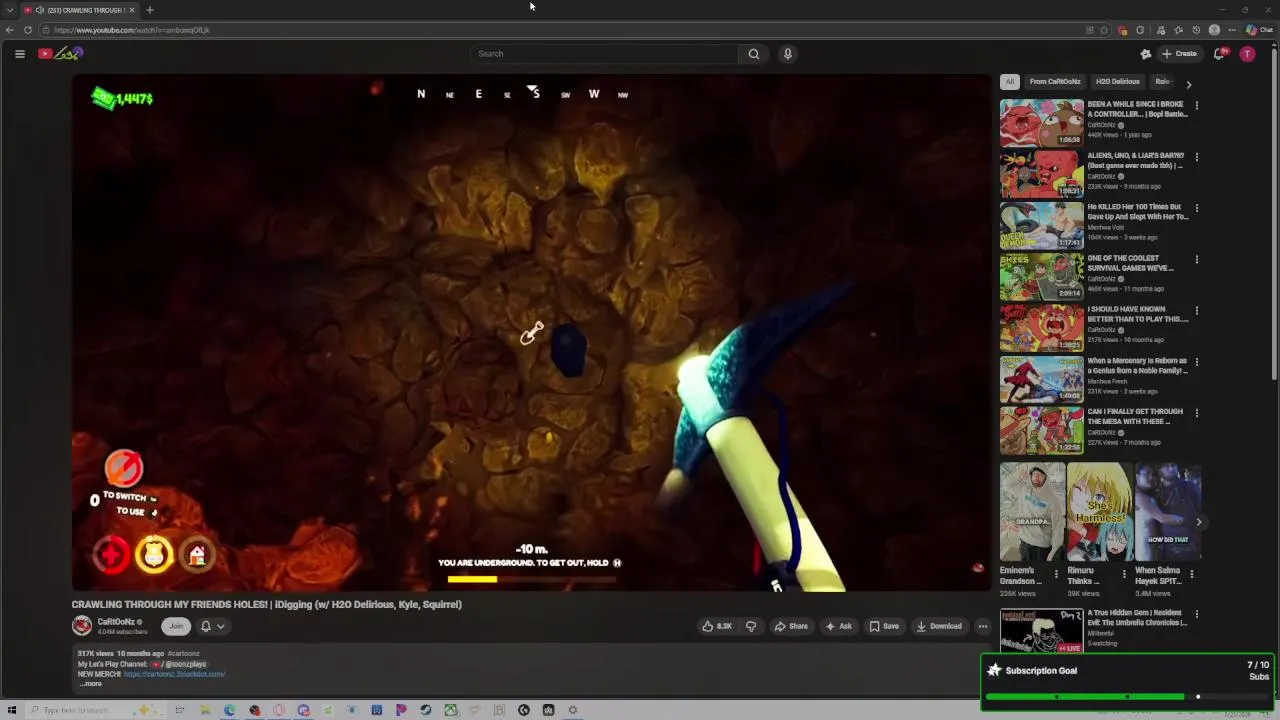Click the Create button
The width and height of the screenshot is (1280, 720).
coord(1179,54)
